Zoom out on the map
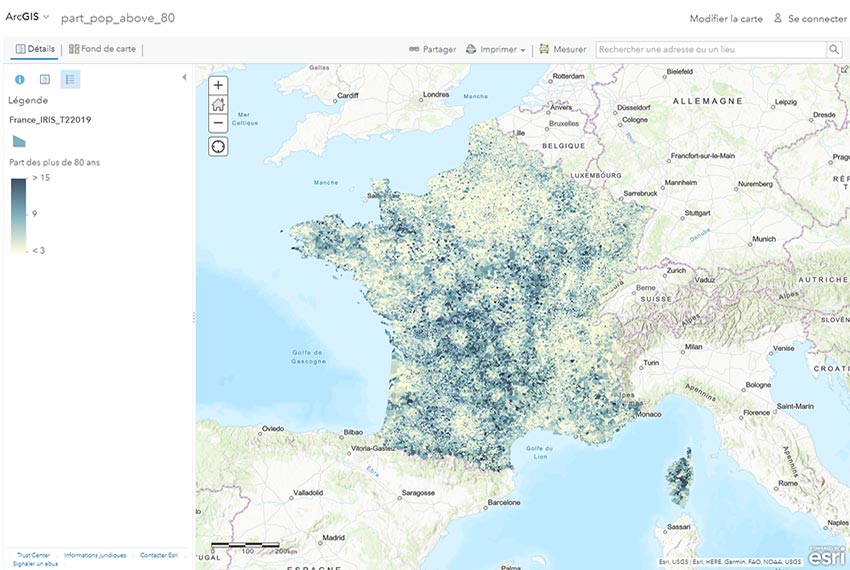Screen dimensions: 850x570 (218, 123)
